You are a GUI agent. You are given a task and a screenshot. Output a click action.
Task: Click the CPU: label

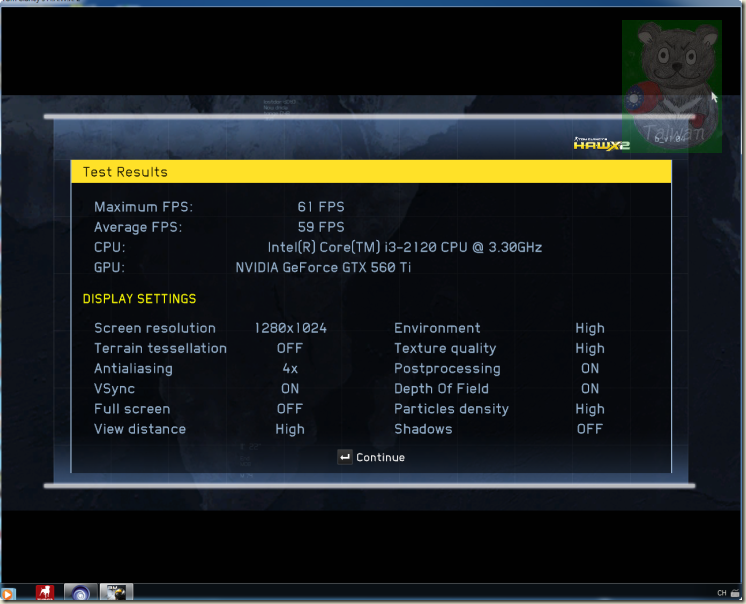[x=110, y=247]
